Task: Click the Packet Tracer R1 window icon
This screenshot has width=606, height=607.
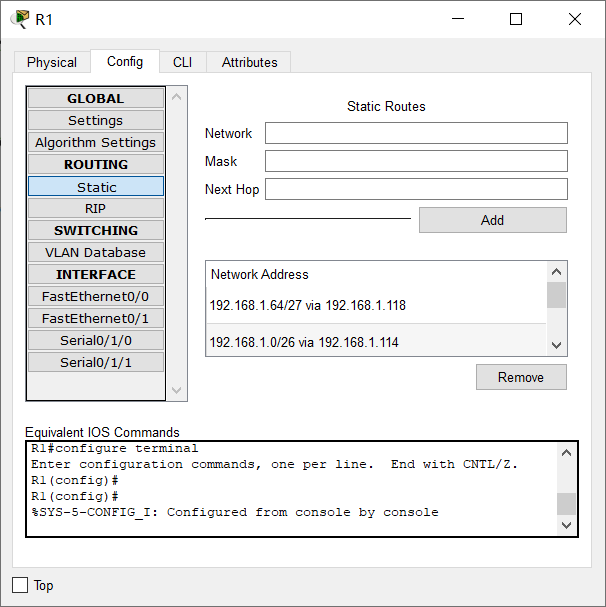Action: pyautogui.click(x=21, y=19)
